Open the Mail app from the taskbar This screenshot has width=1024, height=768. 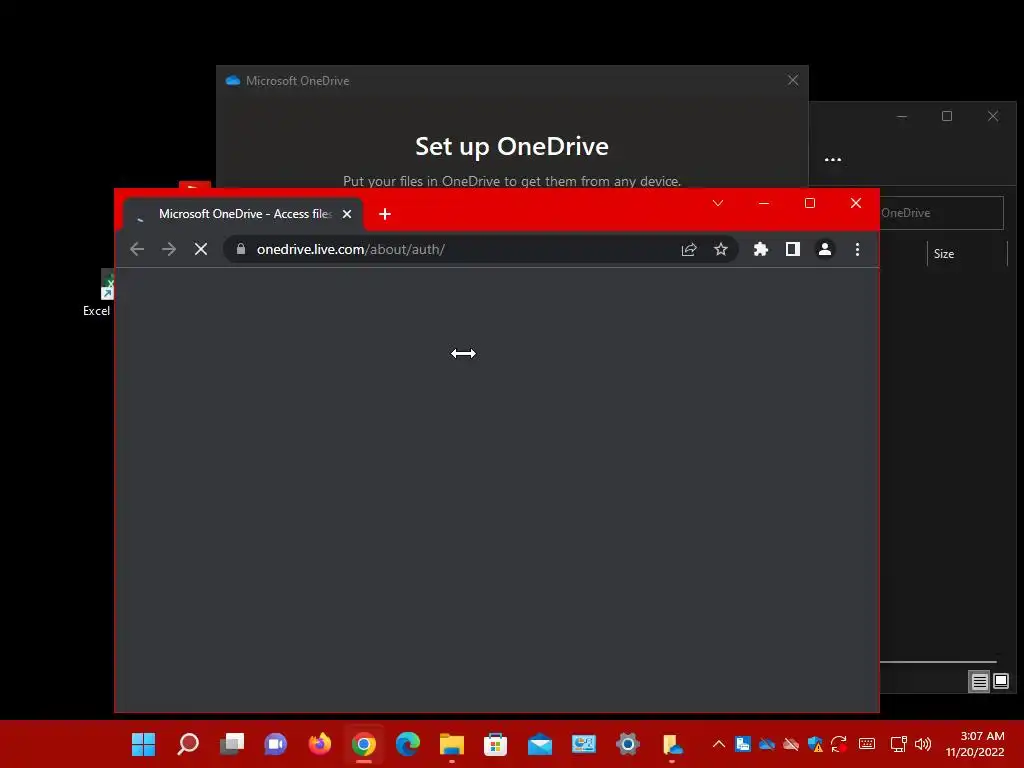540,744
